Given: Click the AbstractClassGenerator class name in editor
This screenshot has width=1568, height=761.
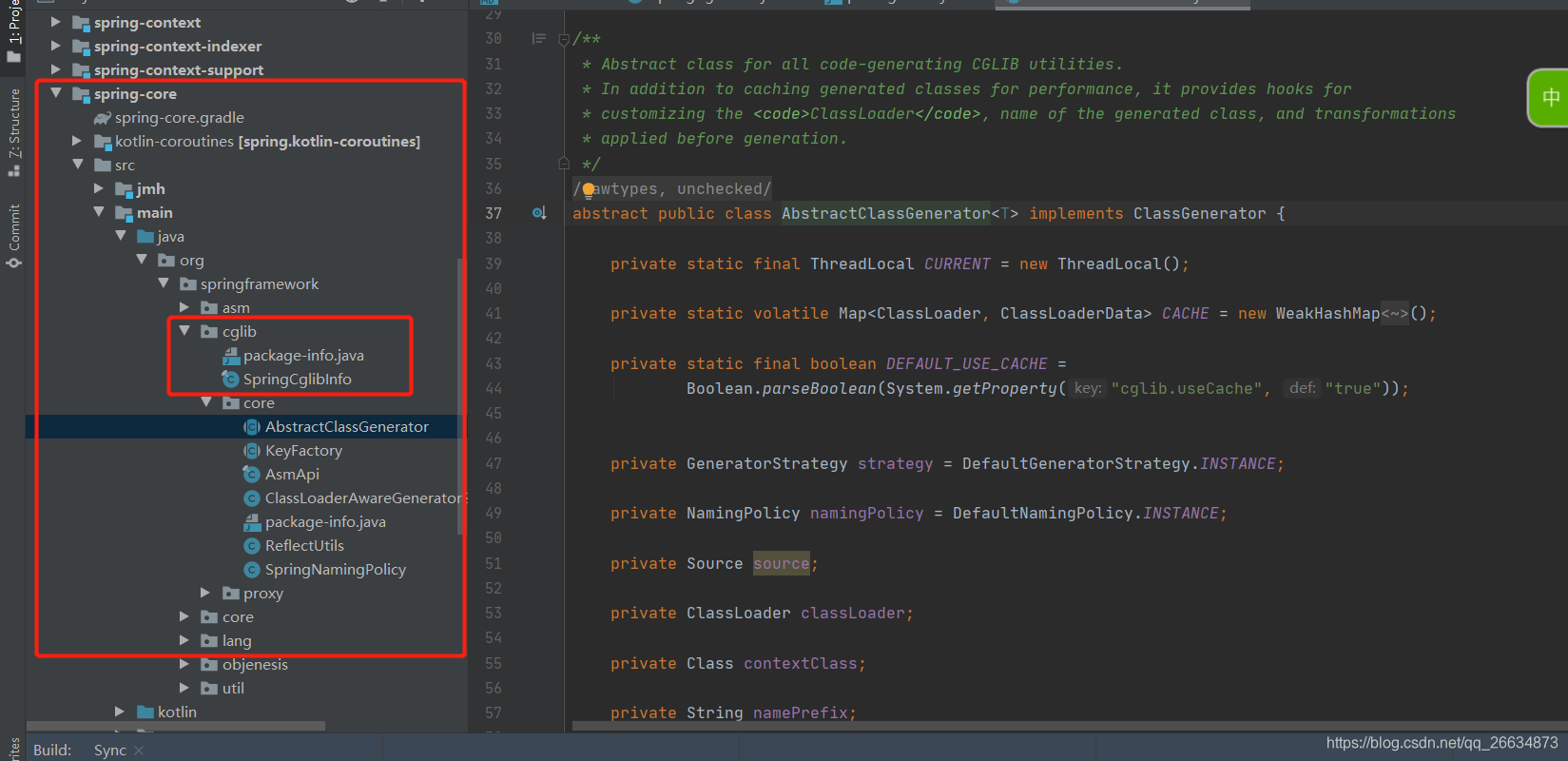Looking at the screenshot, I should click(x=886, y=213).
